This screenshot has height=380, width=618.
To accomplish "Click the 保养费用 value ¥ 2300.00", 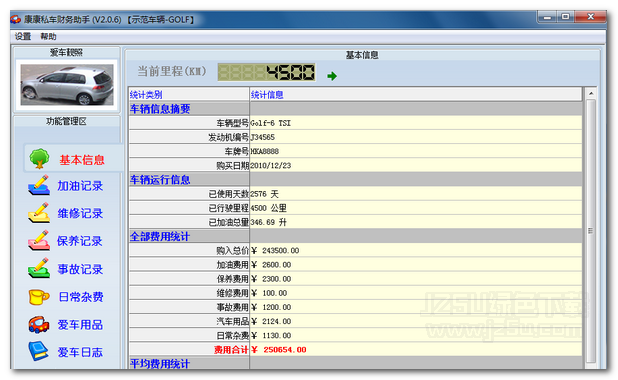I will (271, 279).
